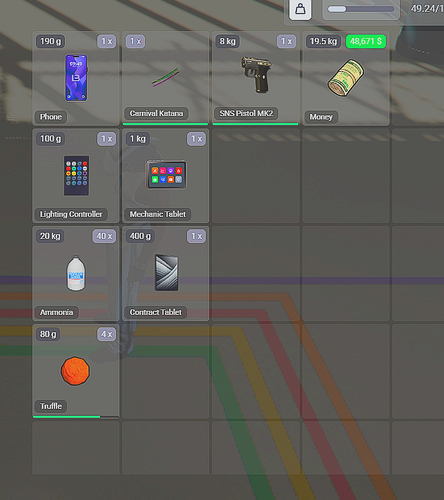
Task: Click the Lighting Controller name label
Action: [71, 214]
